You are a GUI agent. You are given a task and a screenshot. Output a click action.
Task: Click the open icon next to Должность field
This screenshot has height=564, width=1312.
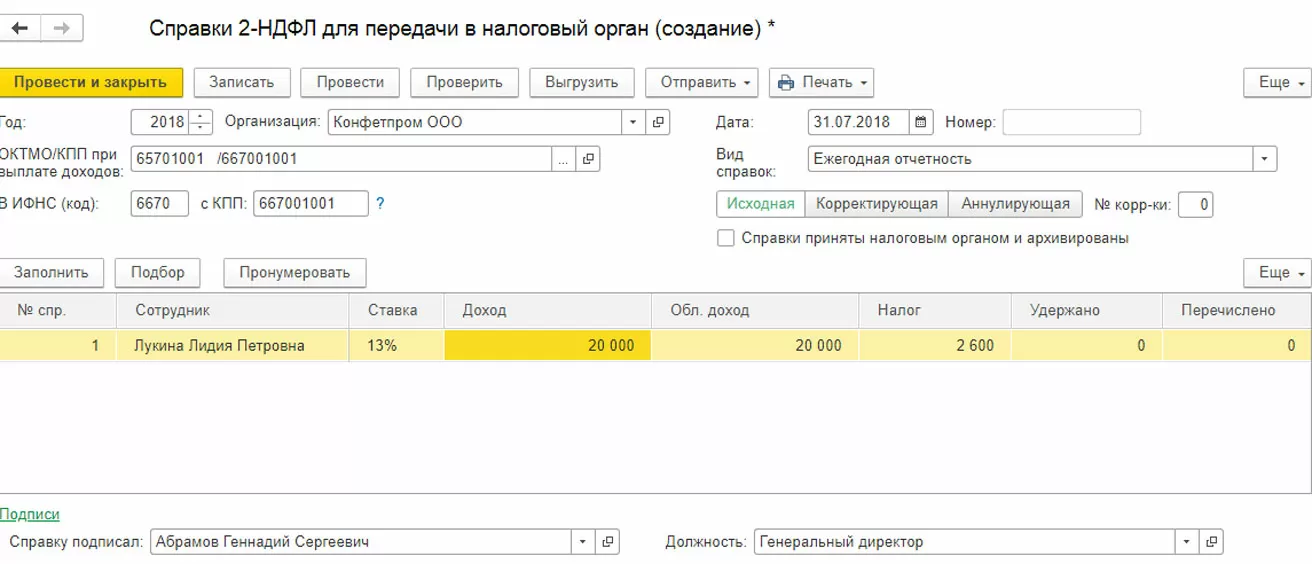click(1211, 542)
